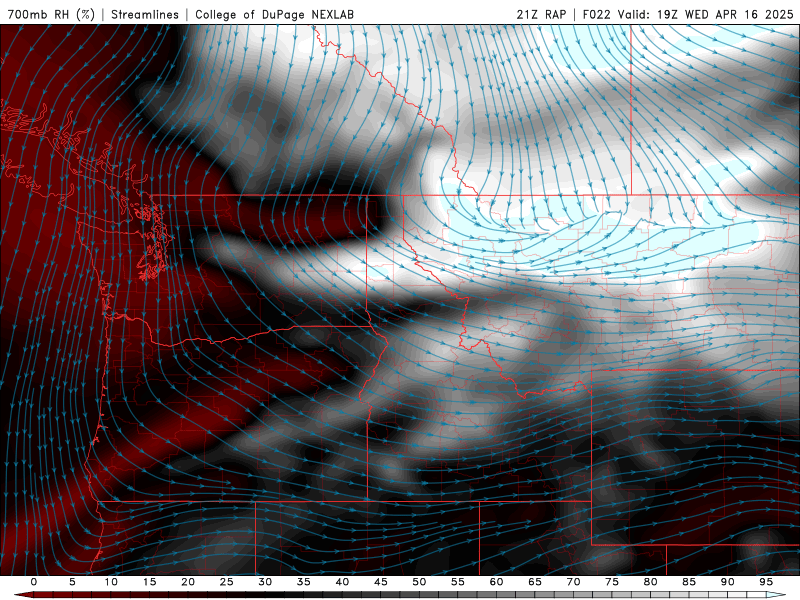Screen dimensions: 800x600
Task: Click the colorbar label "85"
Action: pyautogui.click(x=689, y=582)
